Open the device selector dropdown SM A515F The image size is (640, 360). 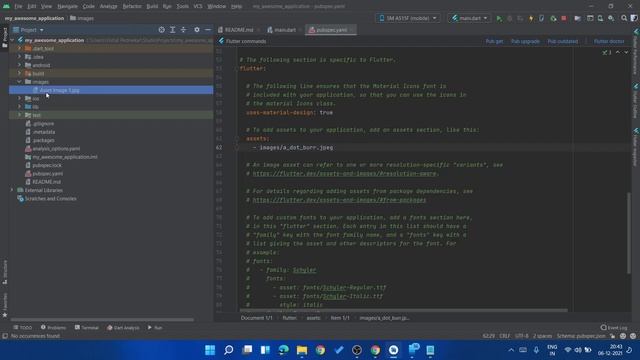(x=407, y=18)
